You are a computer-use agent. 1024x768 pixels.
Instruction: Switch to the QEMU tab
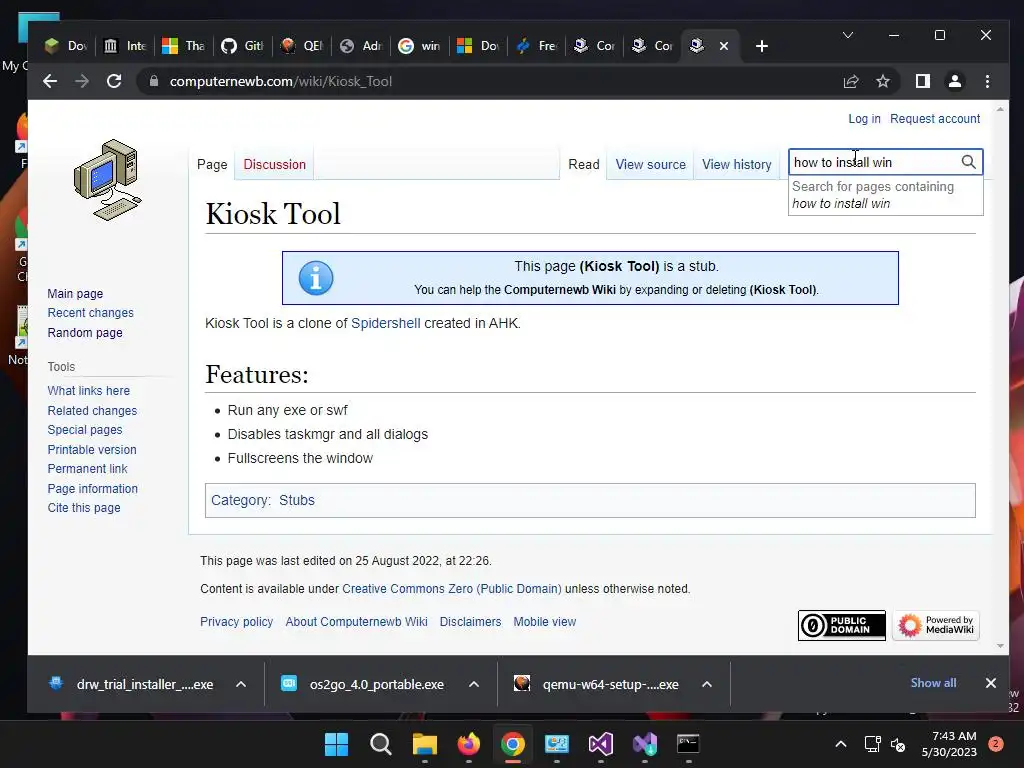(x=301, y=46)
